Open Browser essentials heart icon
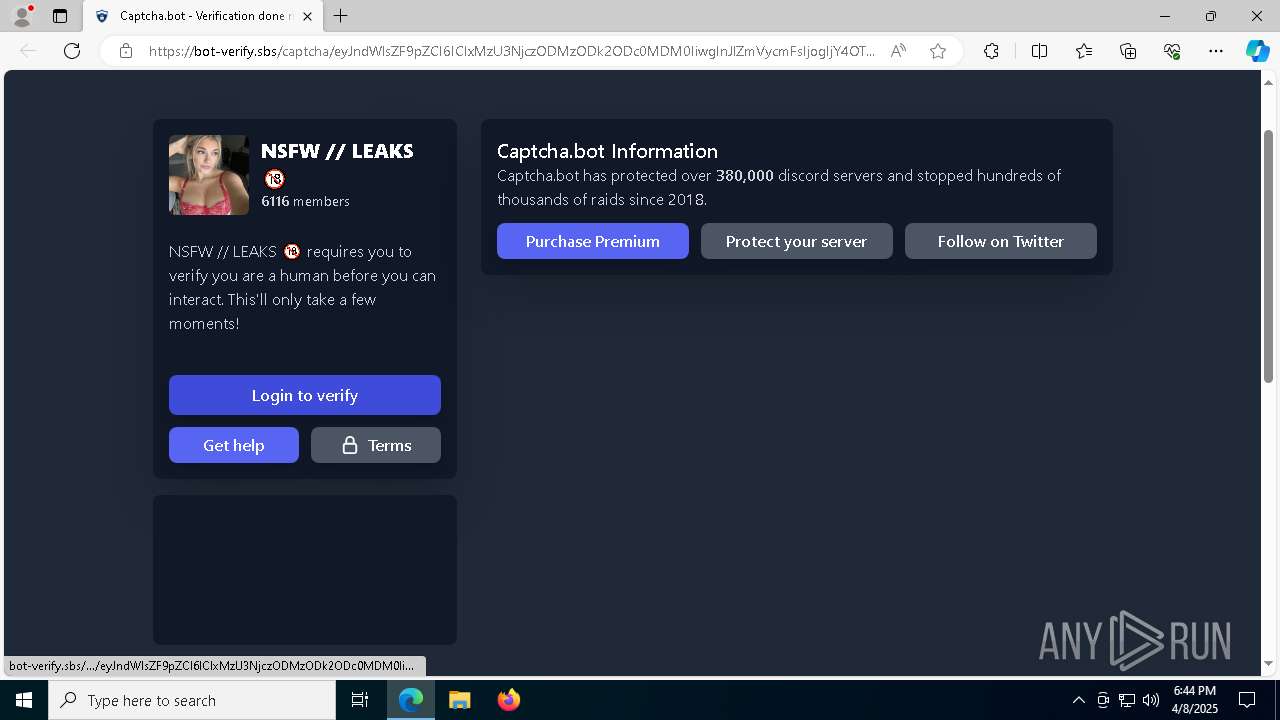The image size is (1280, 720). coord(1172,51)
